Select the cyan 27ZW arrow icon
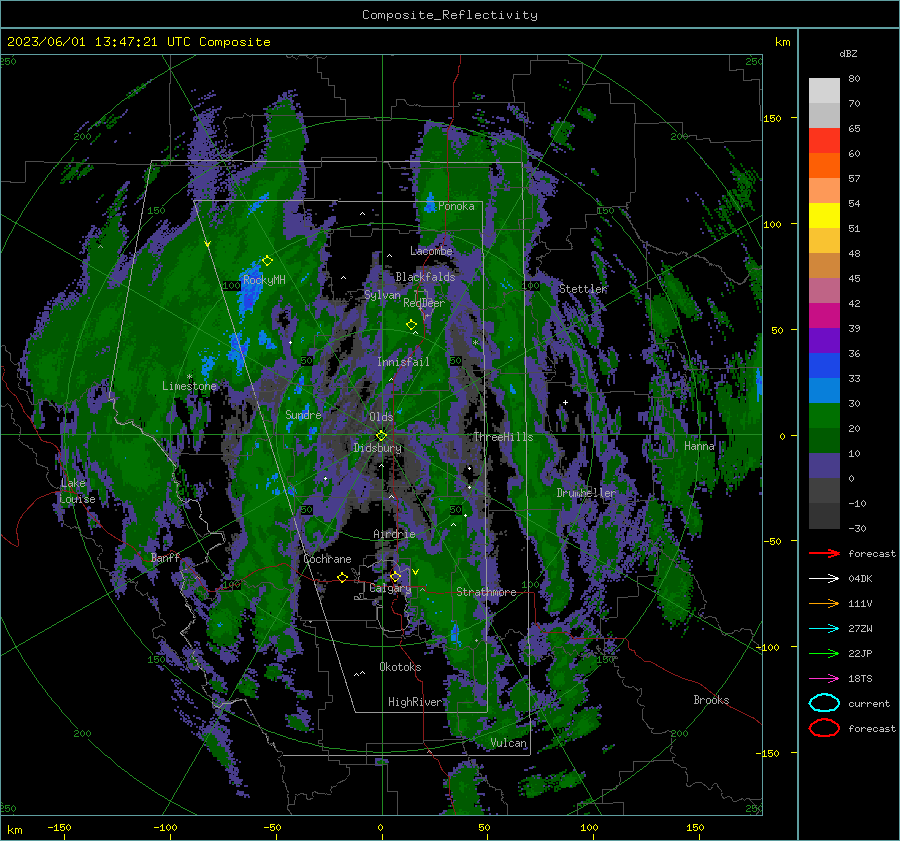This screenshot has width=900, height=841. point(824,629)
